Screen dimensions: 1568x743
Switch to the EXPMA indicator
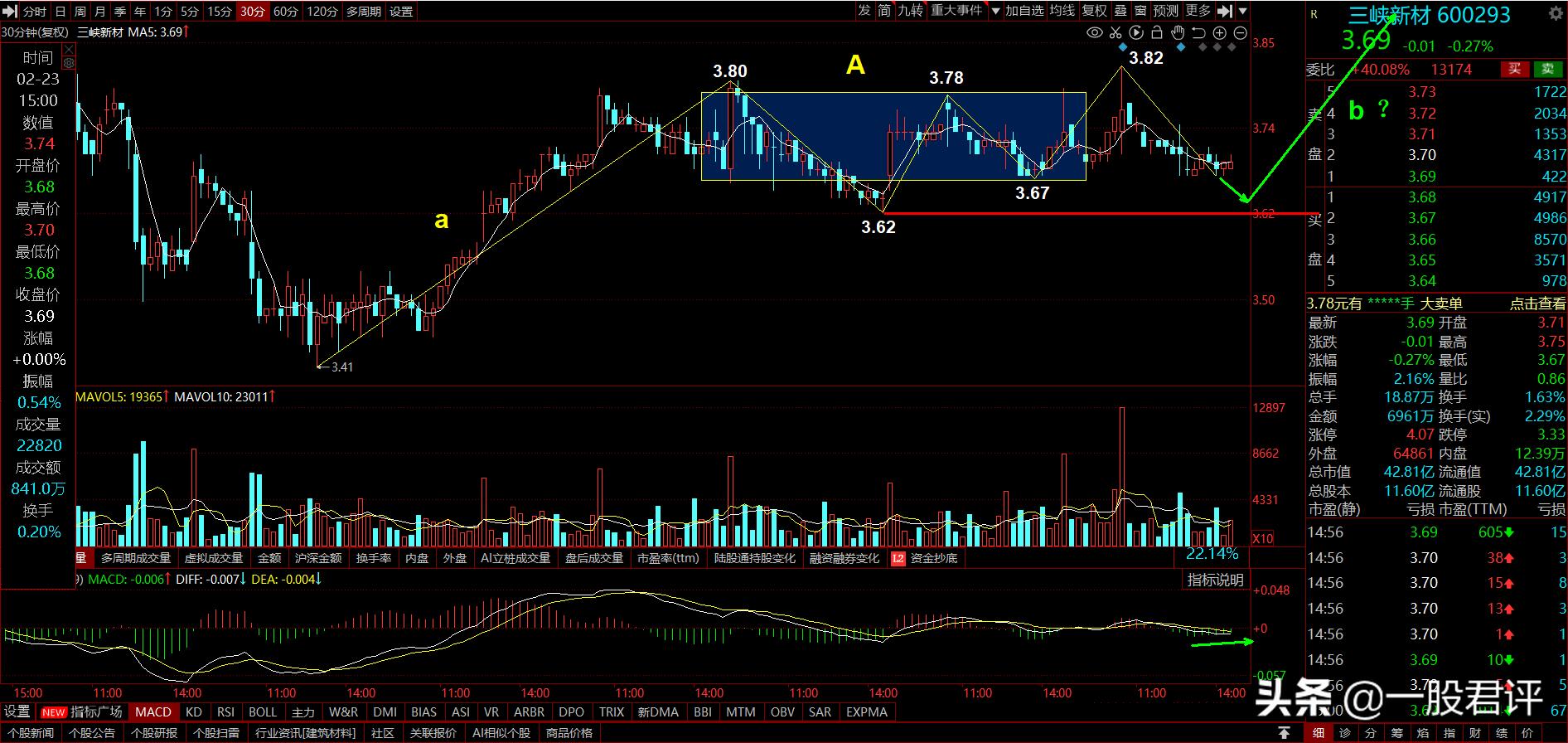coord(867,711)
